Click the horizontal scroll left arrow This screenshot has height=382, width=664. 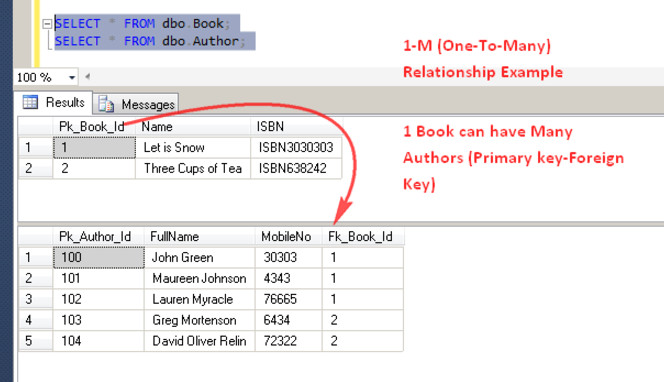click(x=88, y=77)
